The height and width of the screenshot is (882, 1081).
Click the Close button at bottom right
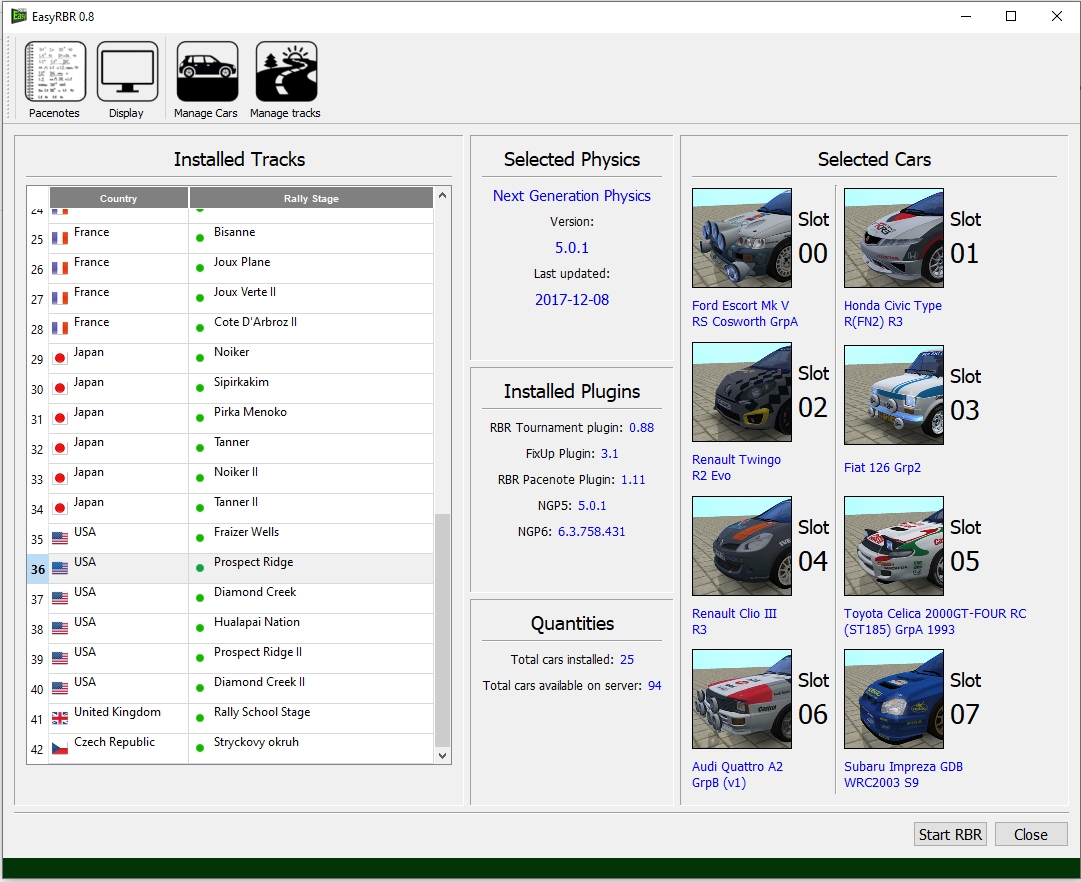(x=1030, y=835)
